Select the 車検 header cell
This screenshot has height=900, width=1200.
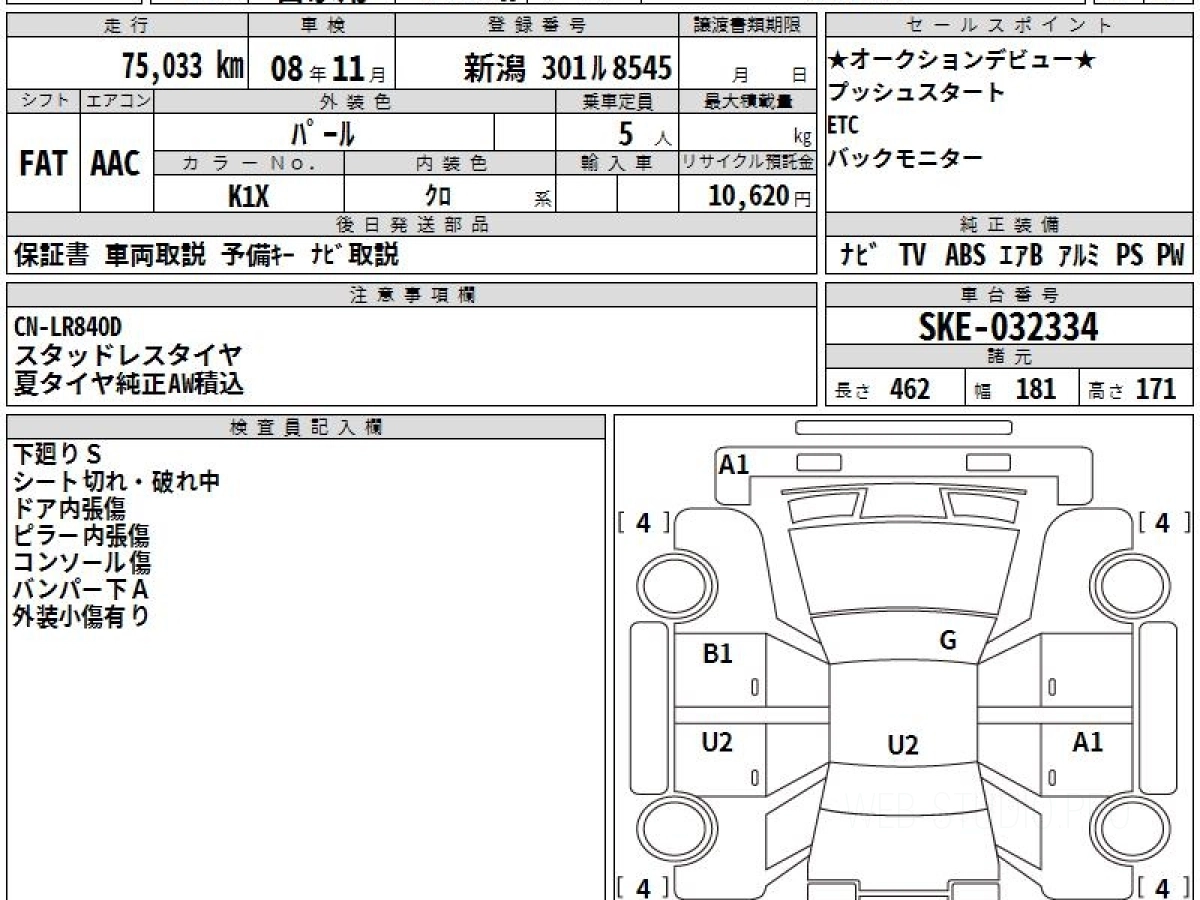click(322, 26)
